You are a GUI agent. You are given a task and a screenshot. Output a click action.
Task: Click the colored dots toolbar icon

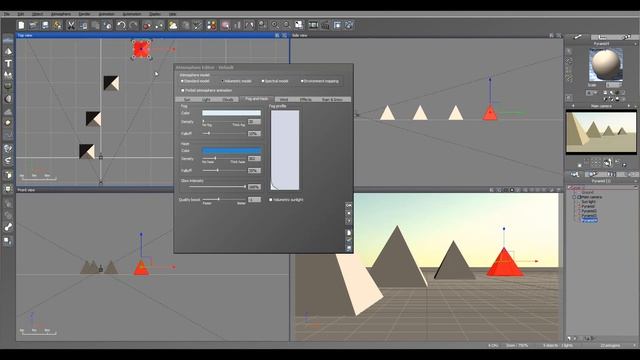pos(211,25)
